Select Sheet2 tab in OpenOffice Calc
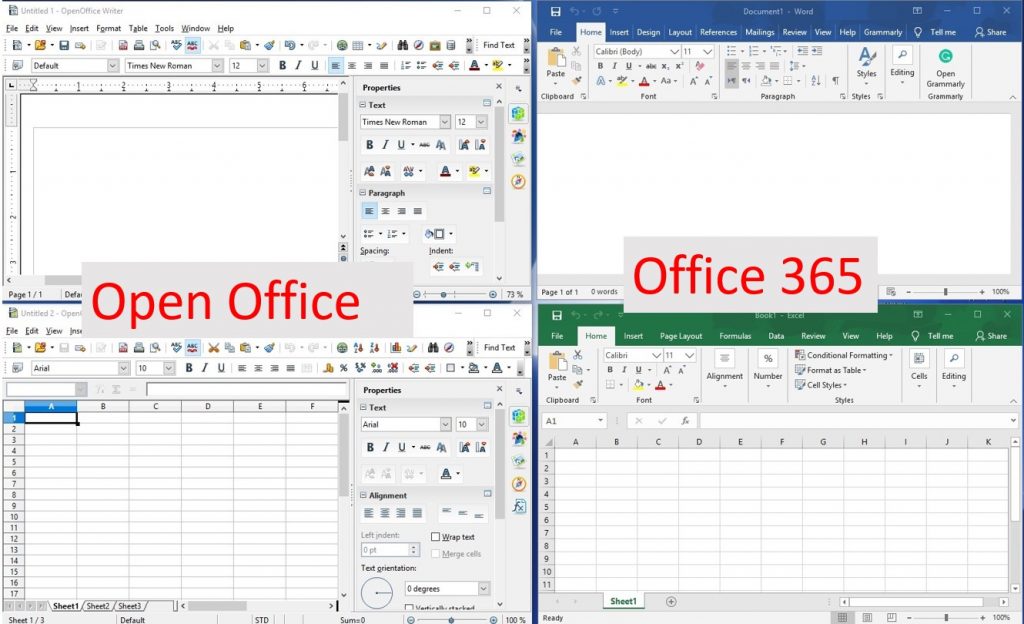 (x=98, y=606)
